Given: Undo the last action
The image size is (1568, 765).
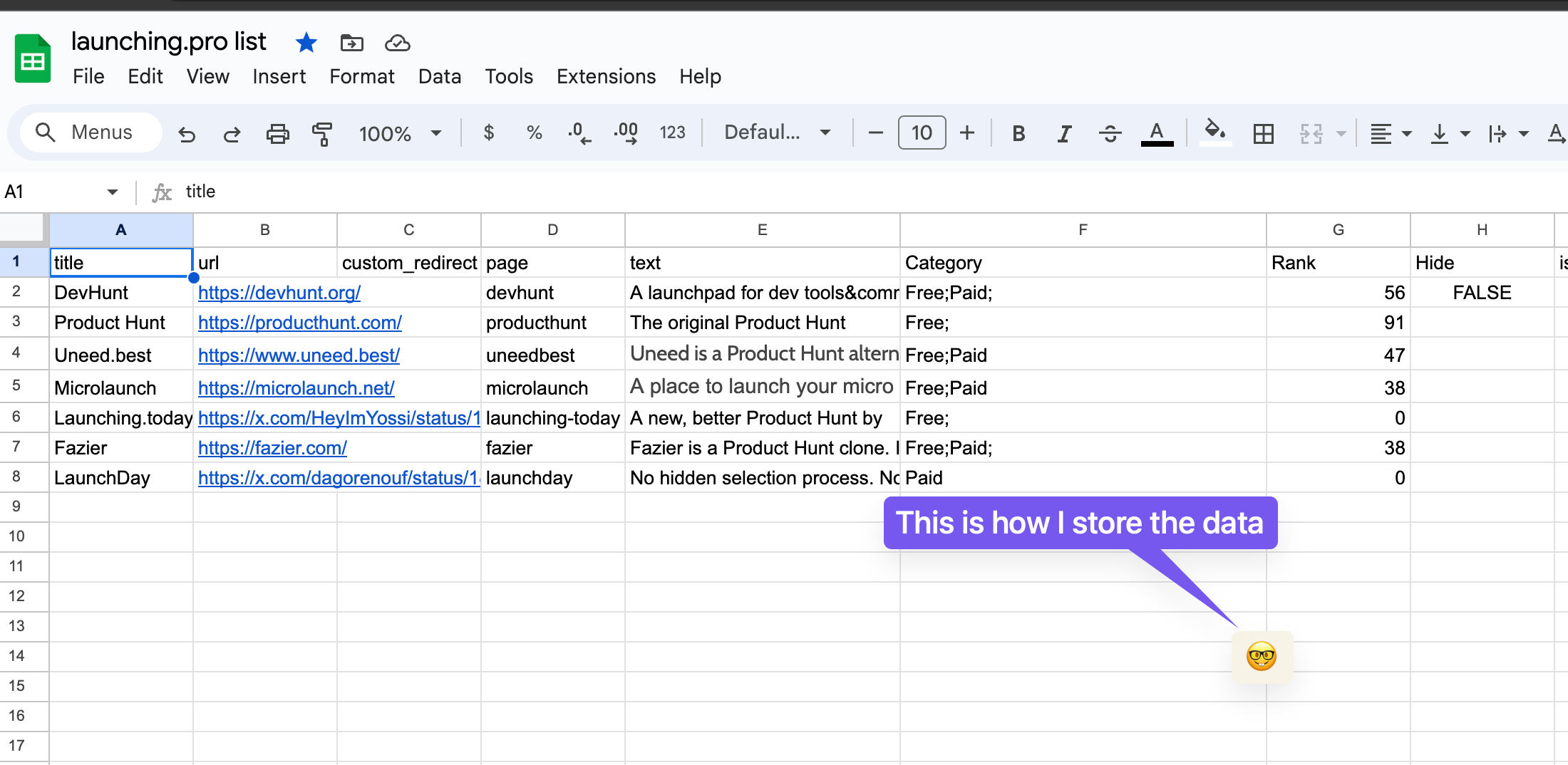Looking at the screenshot, I should (x=187, y=133).
